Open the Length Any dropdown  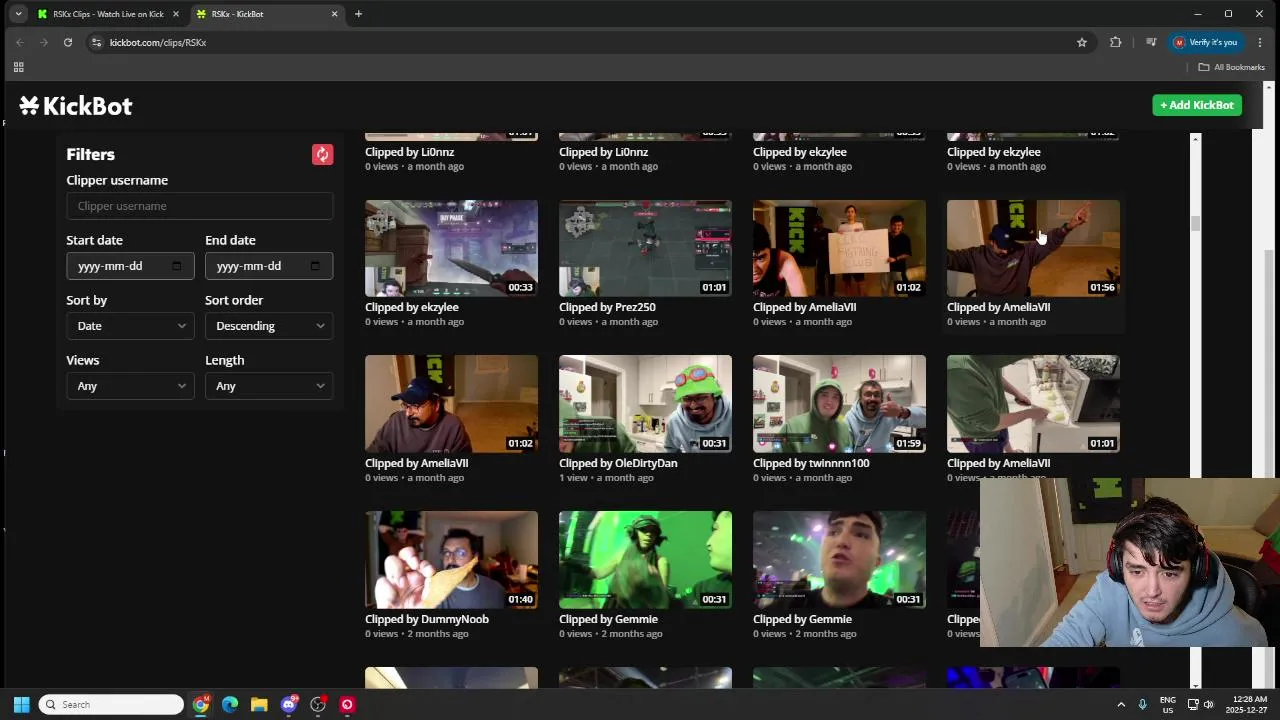point(269,386)
